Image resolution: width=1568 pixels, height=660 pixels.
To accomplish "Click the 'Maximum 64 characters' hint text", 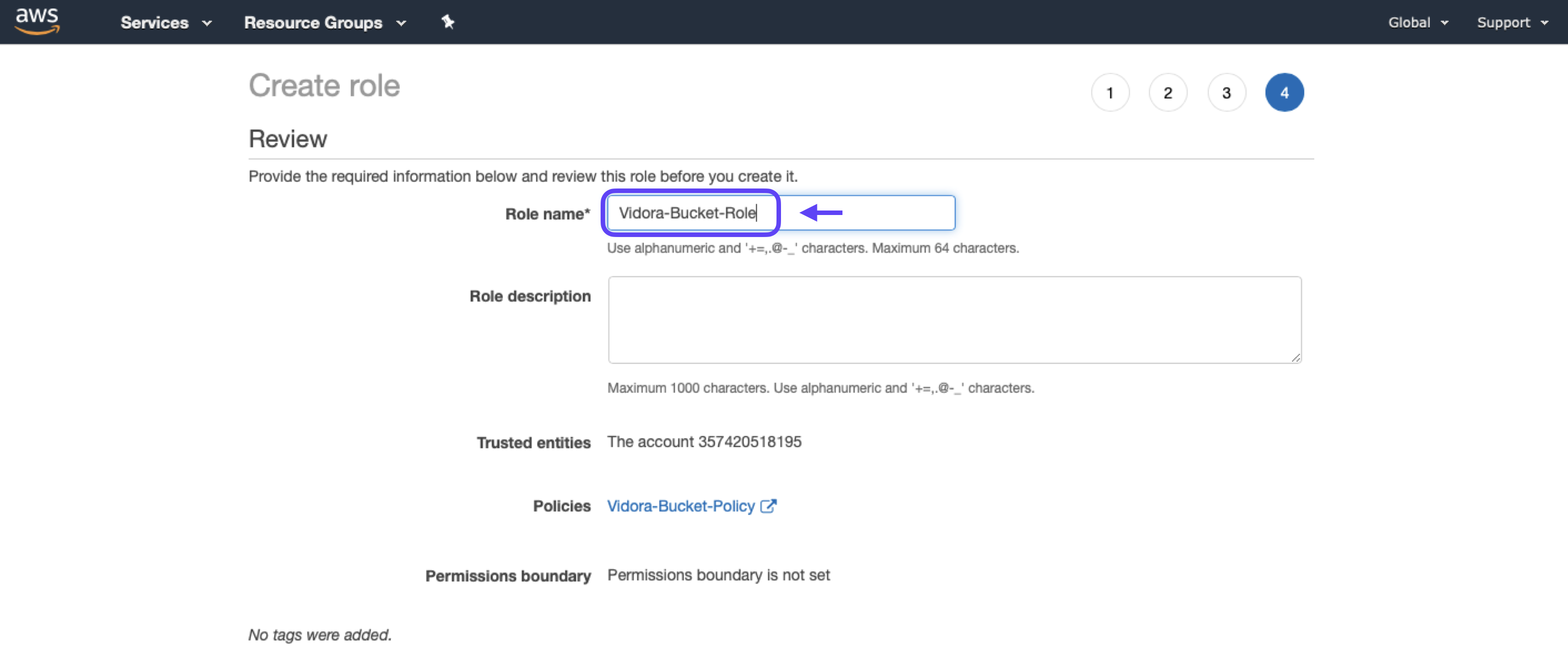I will pyautogui.click(x=945, y=248).
